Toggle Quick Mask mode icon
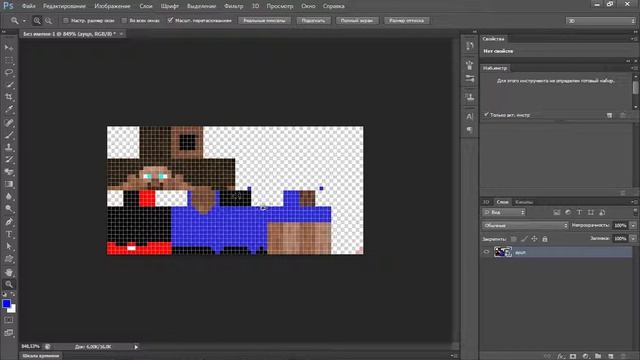The height and width of the screenshot is (360, 640). point(9,320)
